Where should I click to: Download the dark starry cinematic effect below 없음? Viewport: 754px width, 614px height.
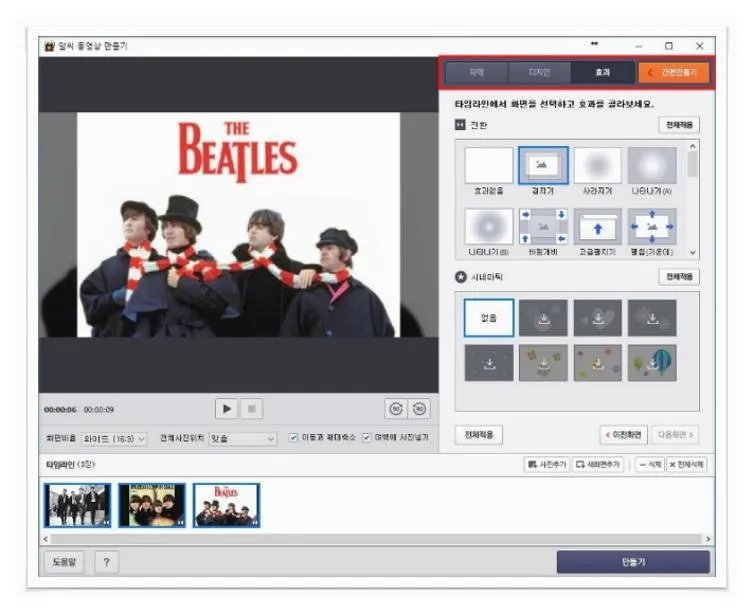(x=489, y=363)
